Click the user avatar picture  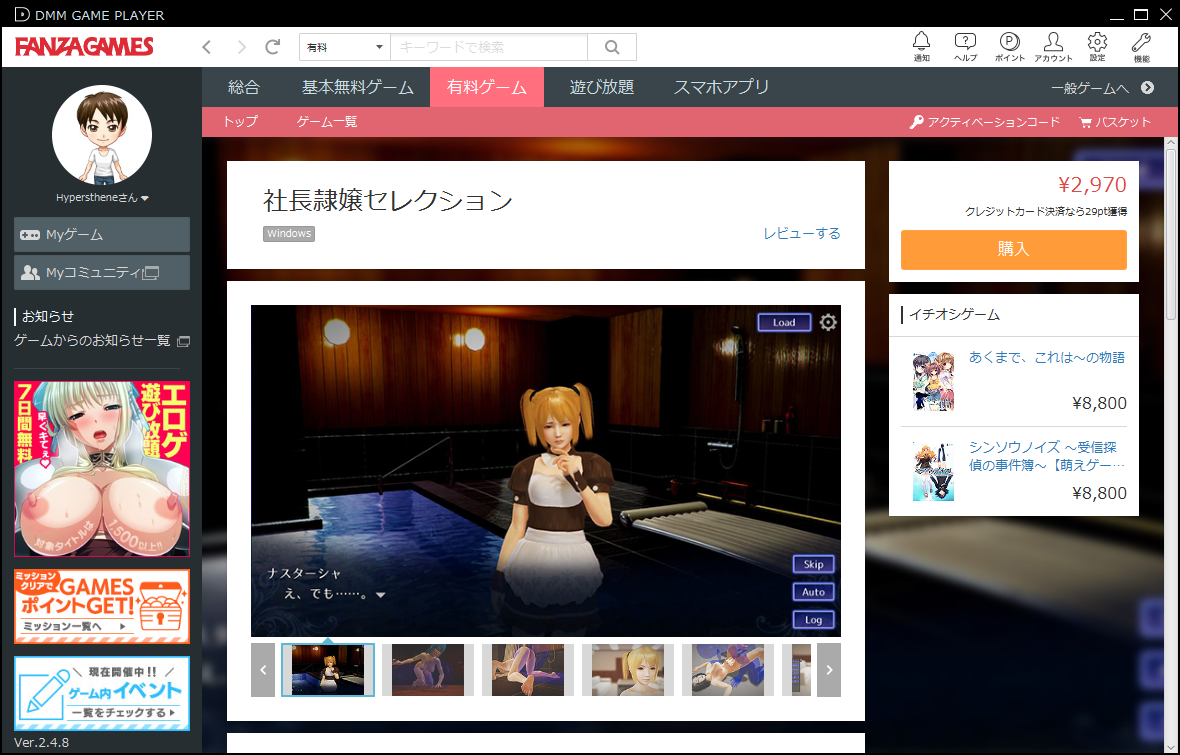click(102, 135)
